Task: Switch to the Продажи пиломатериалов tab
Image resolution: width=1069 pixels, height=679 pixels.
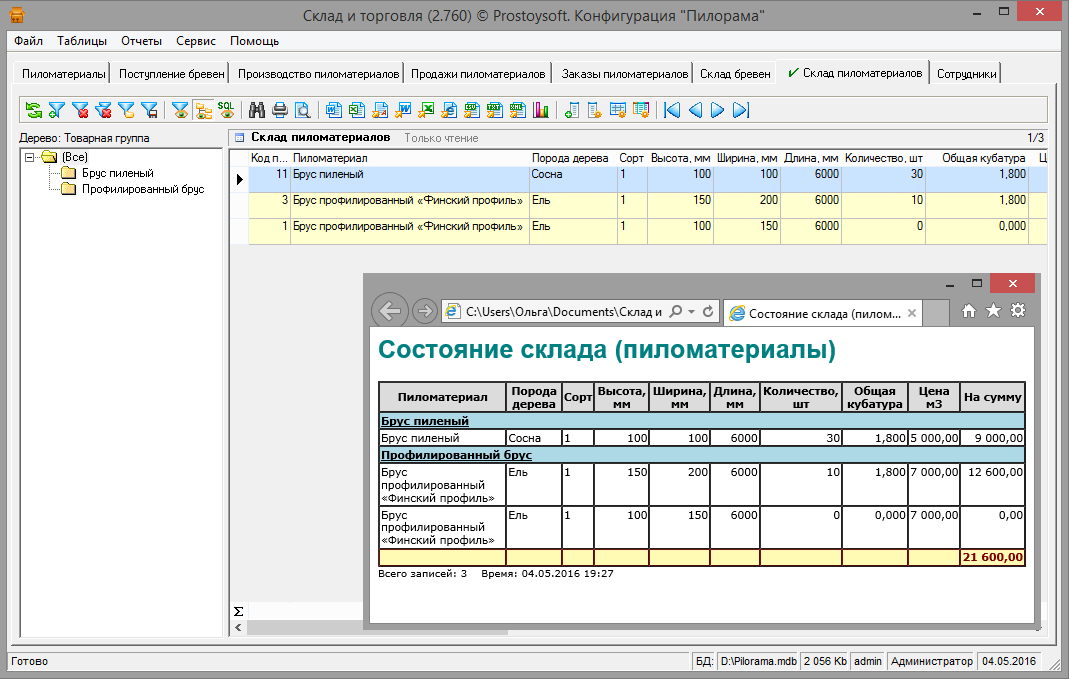Action: pyautogui.click(x=478, y=74)
